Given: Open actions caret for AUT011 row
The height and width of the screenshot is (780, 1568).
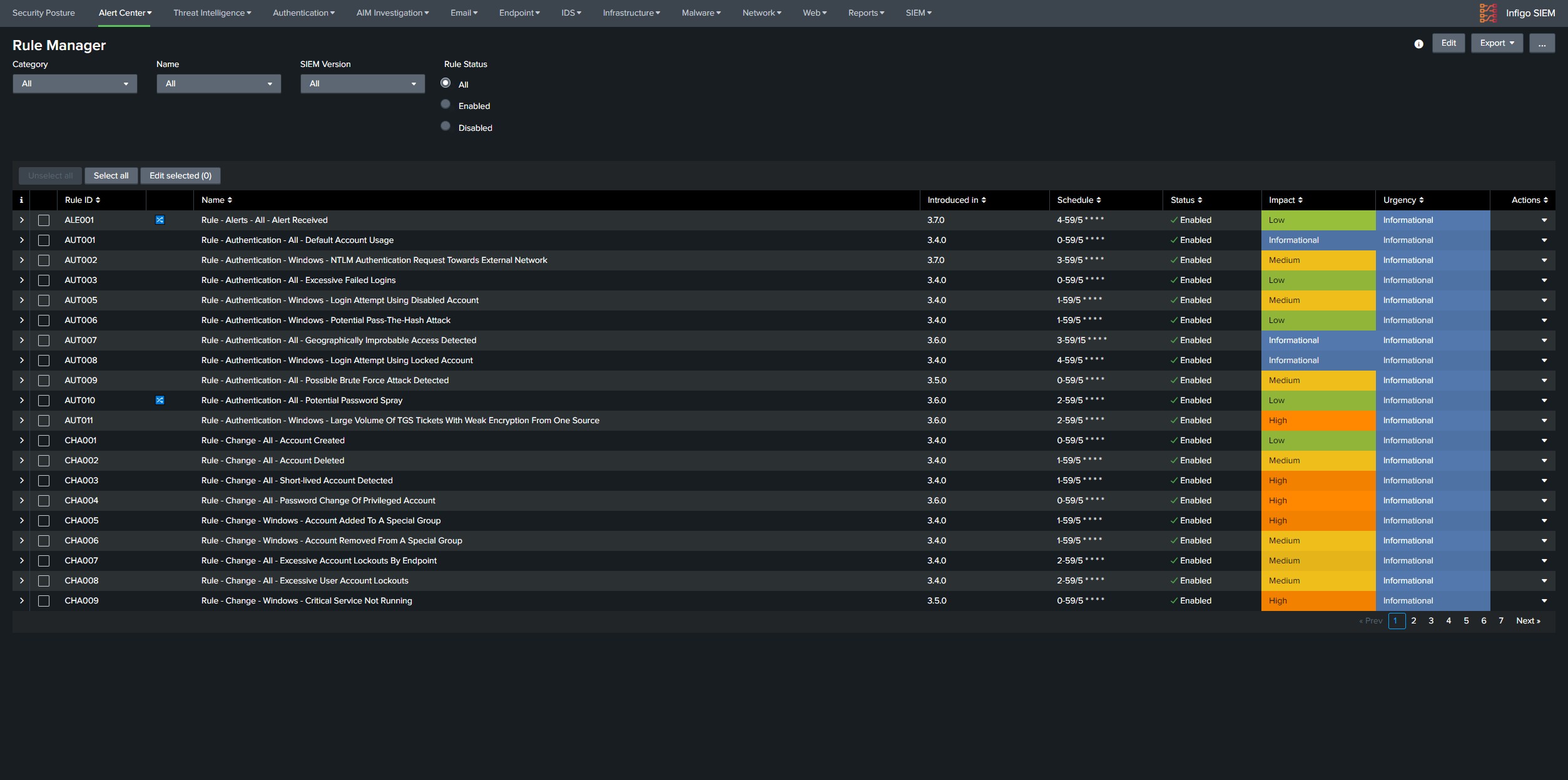Looking at the screenshot, I should pos(1544,421).
